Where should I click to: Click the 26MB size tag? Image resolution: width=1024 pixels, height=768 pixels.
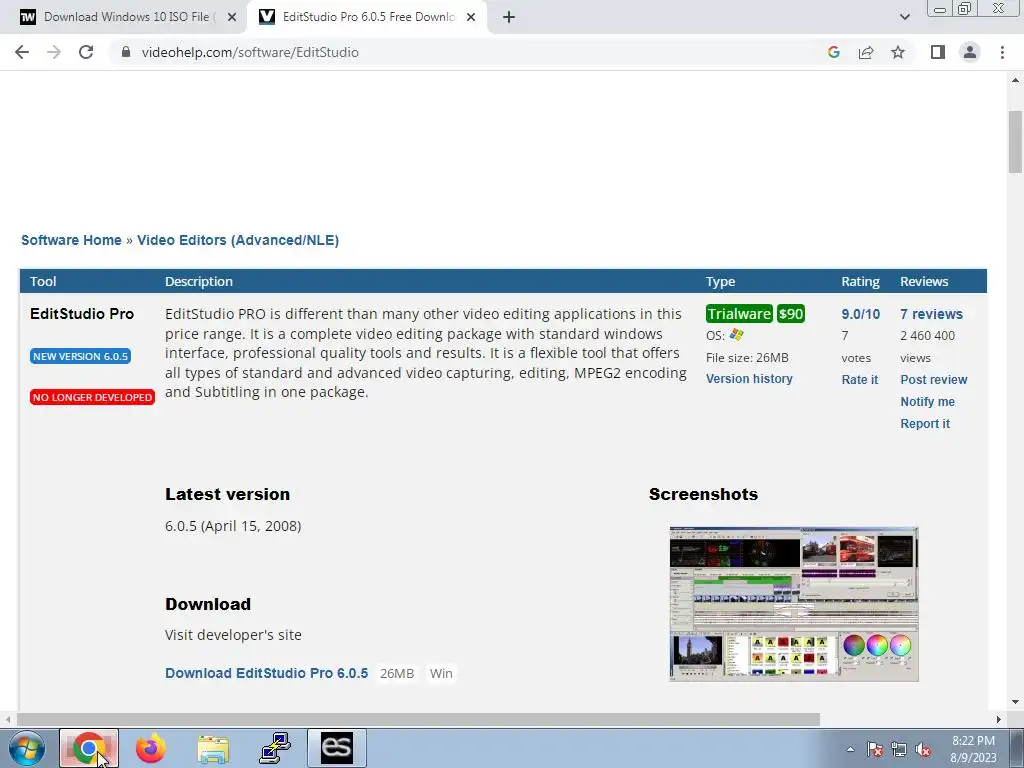396,673
